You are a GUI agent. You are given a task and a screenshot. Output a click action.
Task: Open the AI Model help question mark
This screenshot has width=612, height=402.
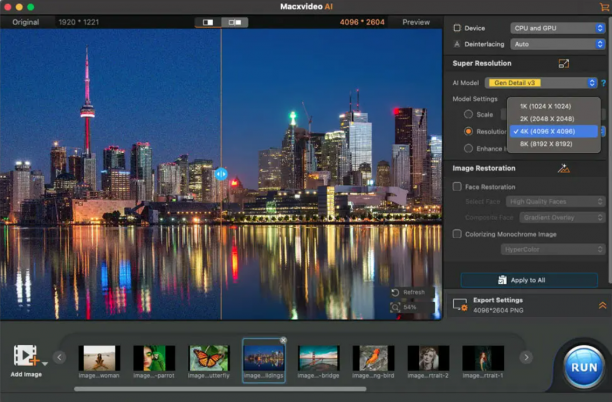pos(603,83)
